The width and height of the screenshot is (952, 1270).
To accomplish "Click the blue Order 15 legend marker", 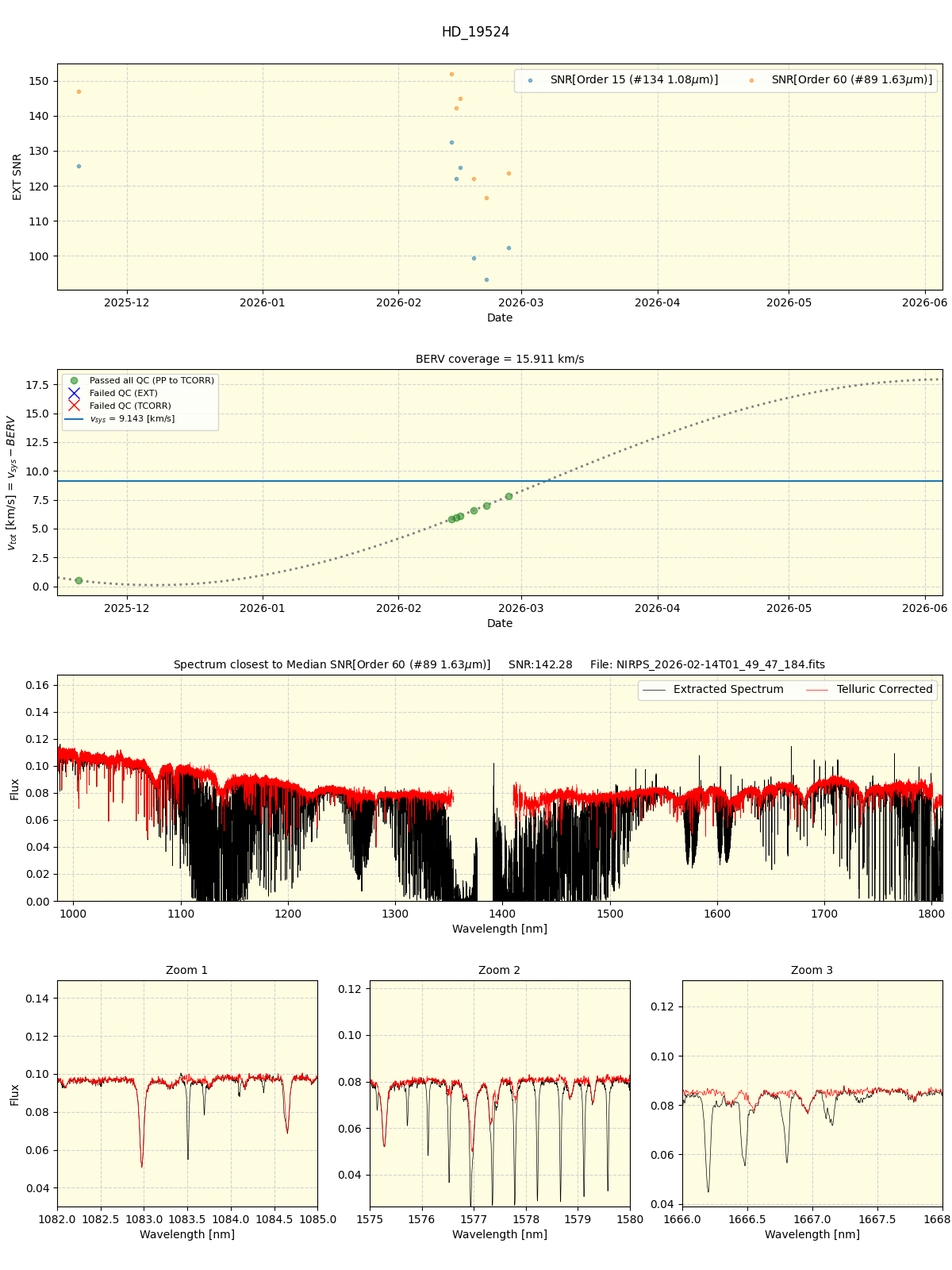I will click(530, 81).
